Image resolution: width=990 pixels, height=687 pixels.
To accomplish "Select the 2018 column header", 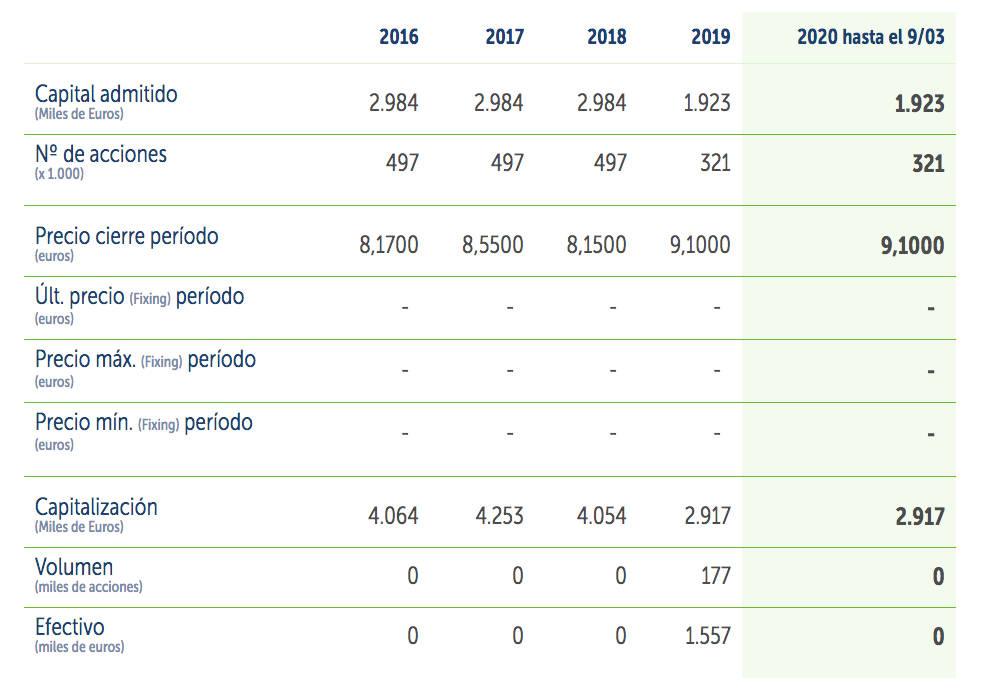I will click(x=607, y=37).
